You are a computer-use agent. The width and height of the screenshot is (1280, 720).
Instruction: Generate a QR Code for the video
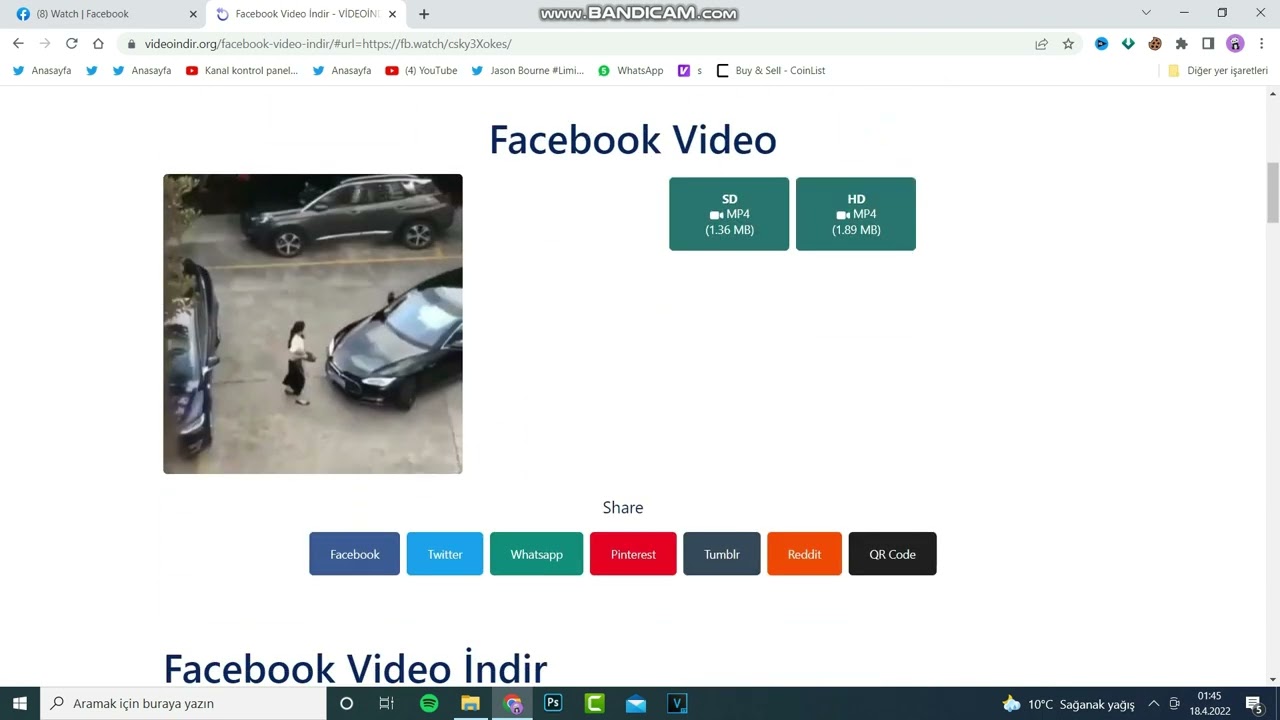(892, 554)
